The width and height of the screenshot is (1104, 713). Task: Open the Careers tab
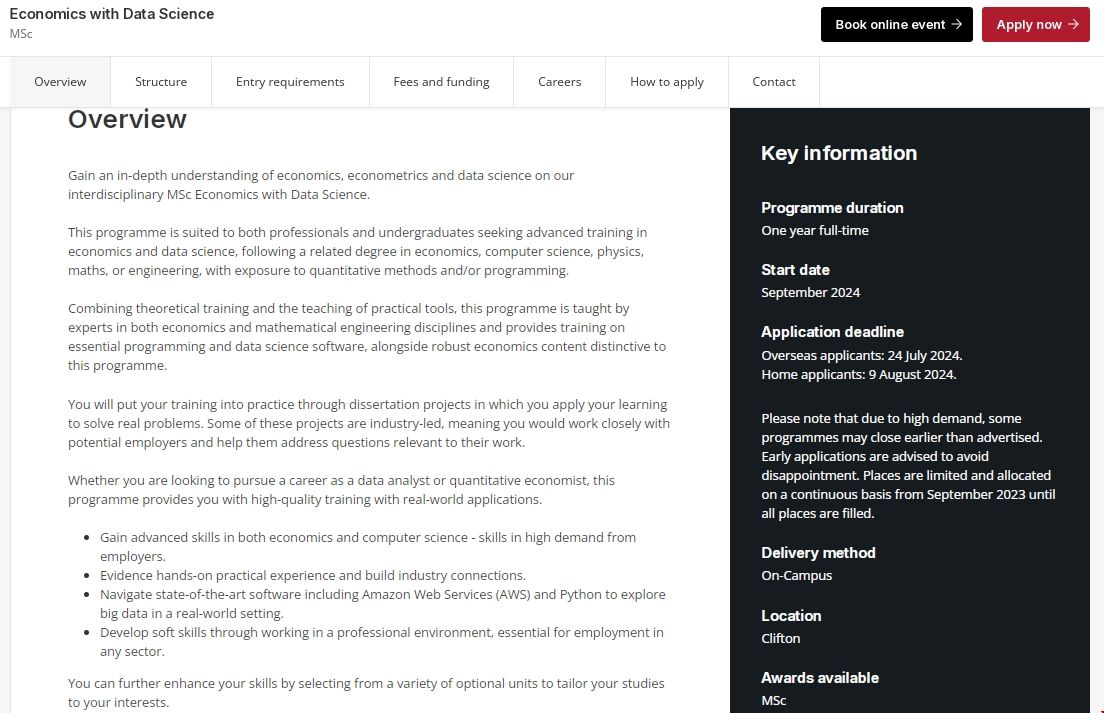pyautogui.click(x=559, y=82)
